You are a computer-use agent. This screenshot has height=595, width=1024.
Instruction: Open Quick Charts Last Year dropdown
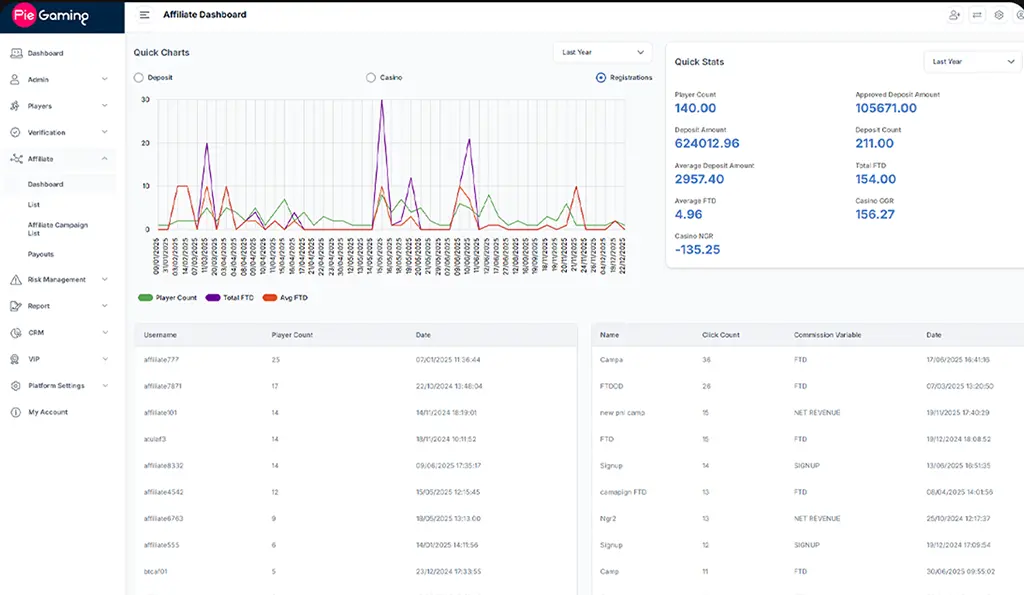click(x=602, y=52)
